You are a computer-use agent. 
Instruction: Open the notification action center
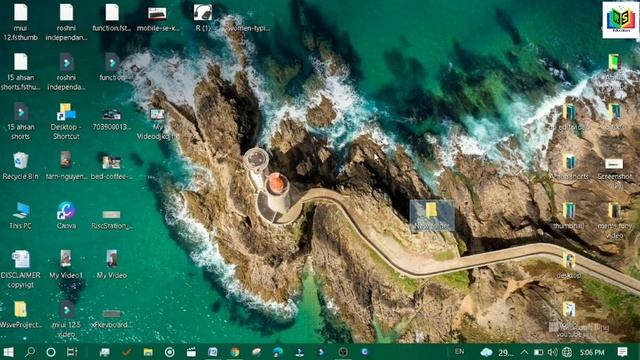click(x=622, y=352)
